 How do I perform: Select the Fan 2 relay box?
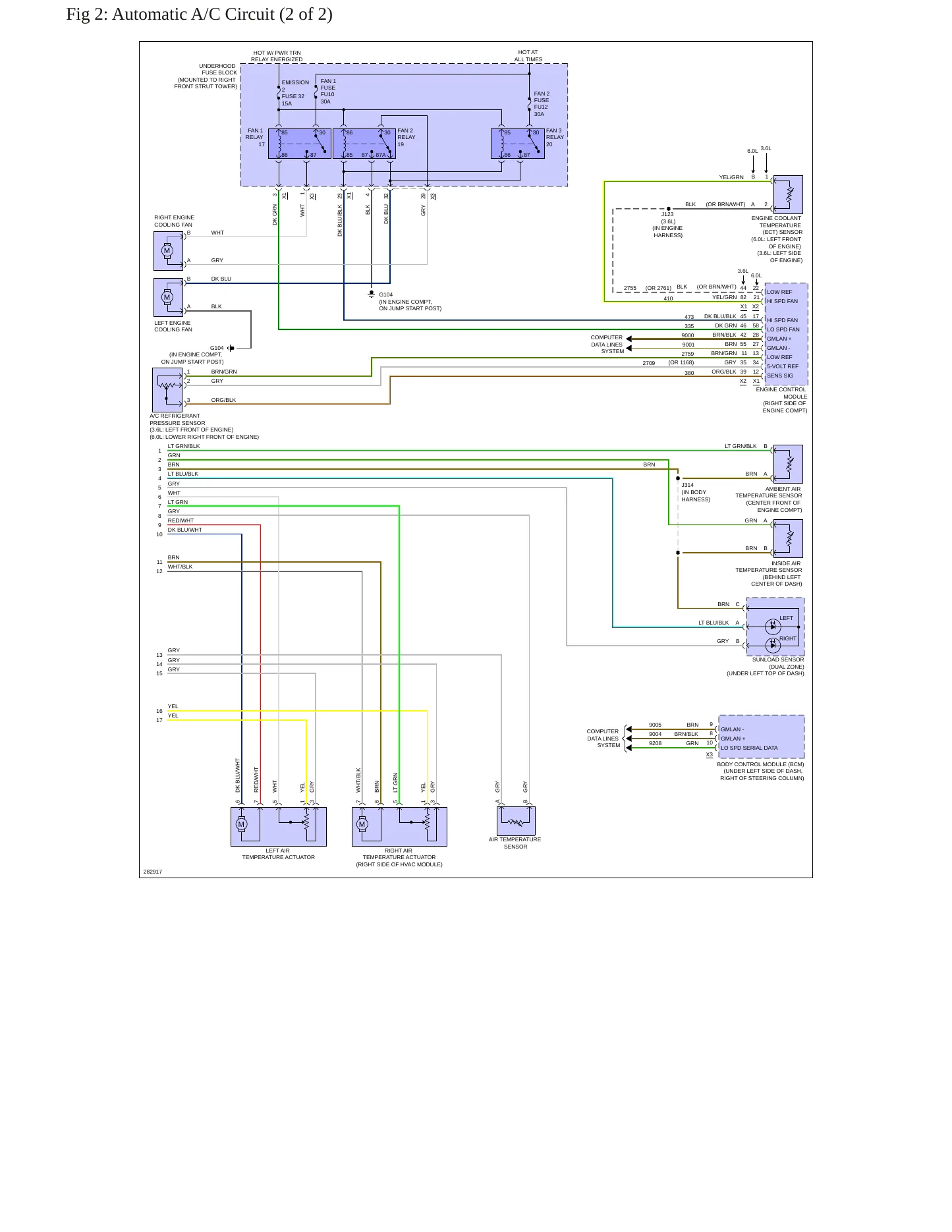click(x=364, y=144)
